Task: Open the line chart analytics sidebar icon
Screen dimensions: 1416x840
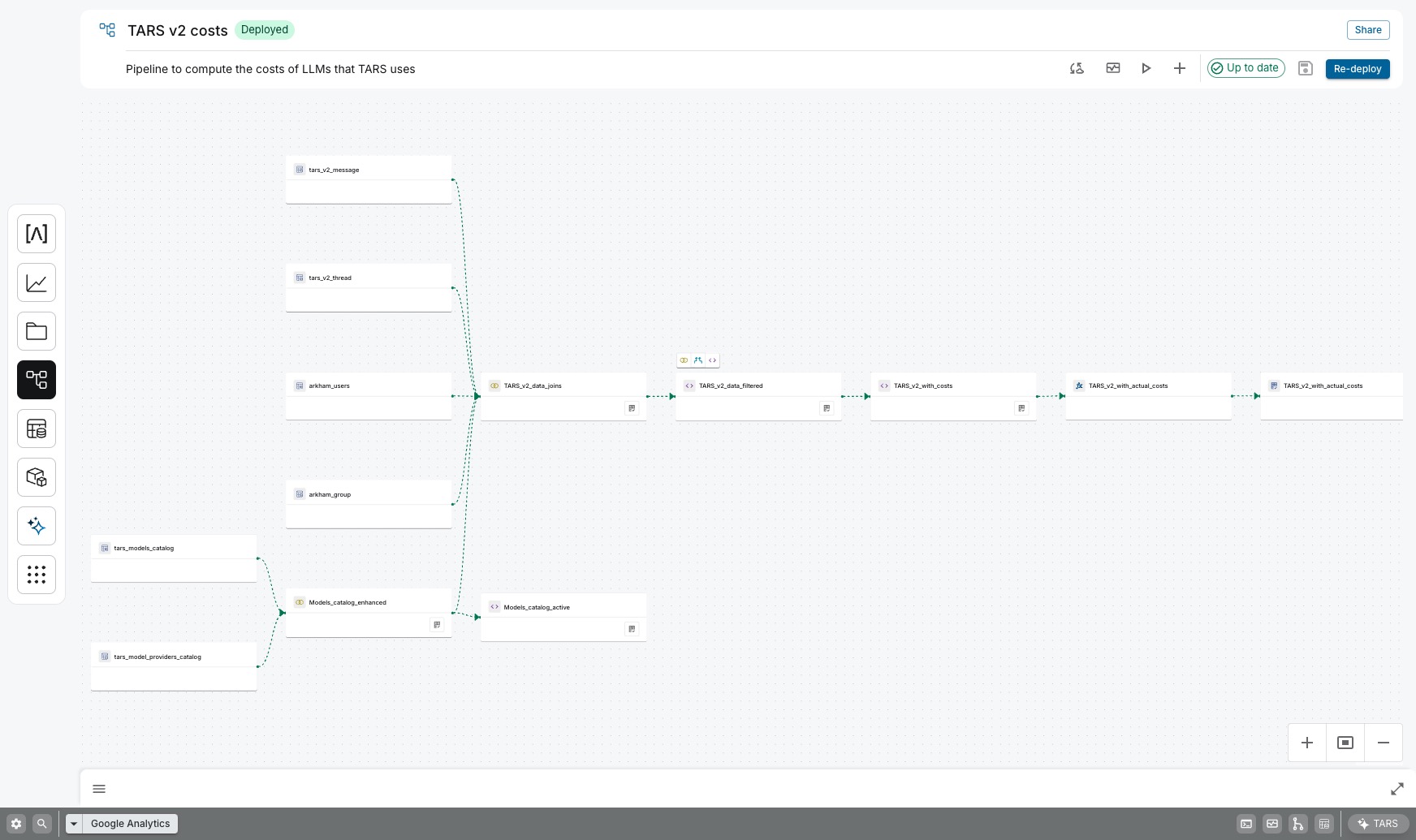Action: (37, 282)
